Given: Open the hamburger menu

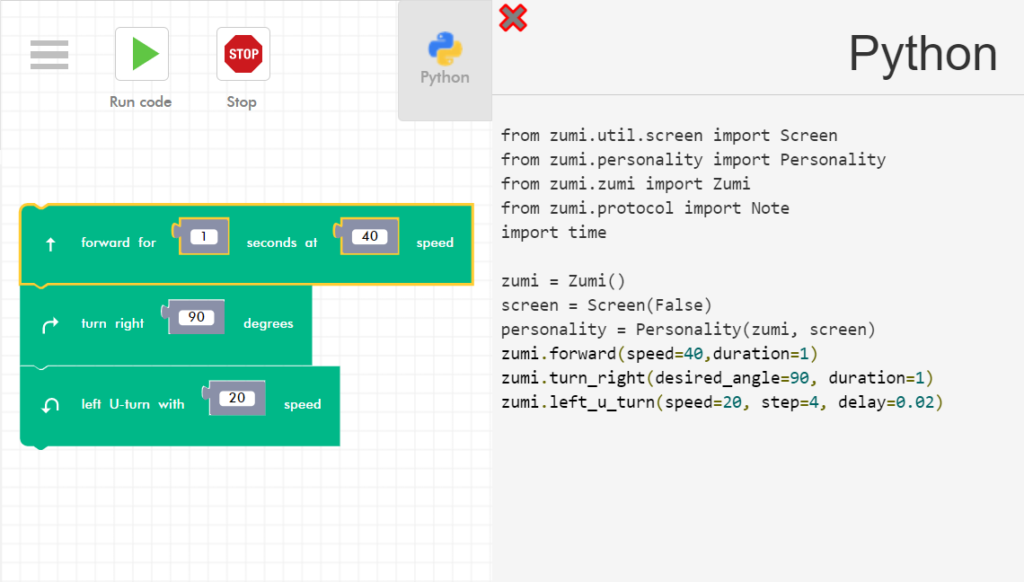Looking at the screenshot, I should click(x=49, y=54).
